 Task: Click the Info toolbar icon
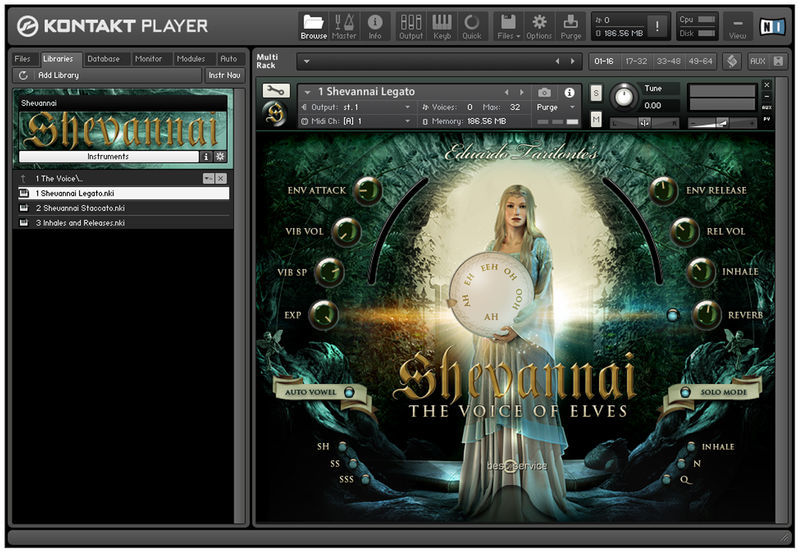[375, 27]
